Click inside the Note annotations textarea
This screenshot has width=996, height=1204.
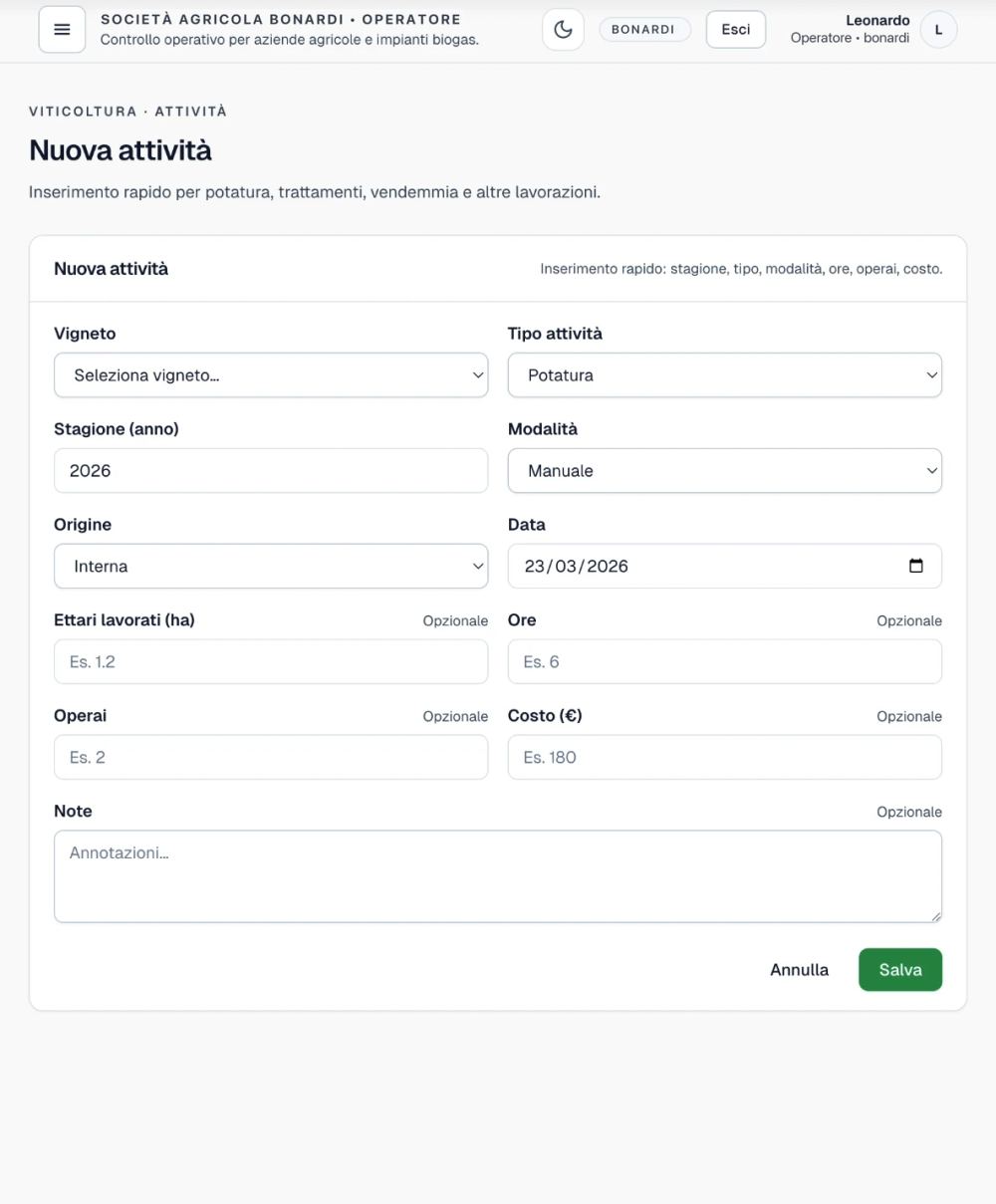(x=498, y=876)
